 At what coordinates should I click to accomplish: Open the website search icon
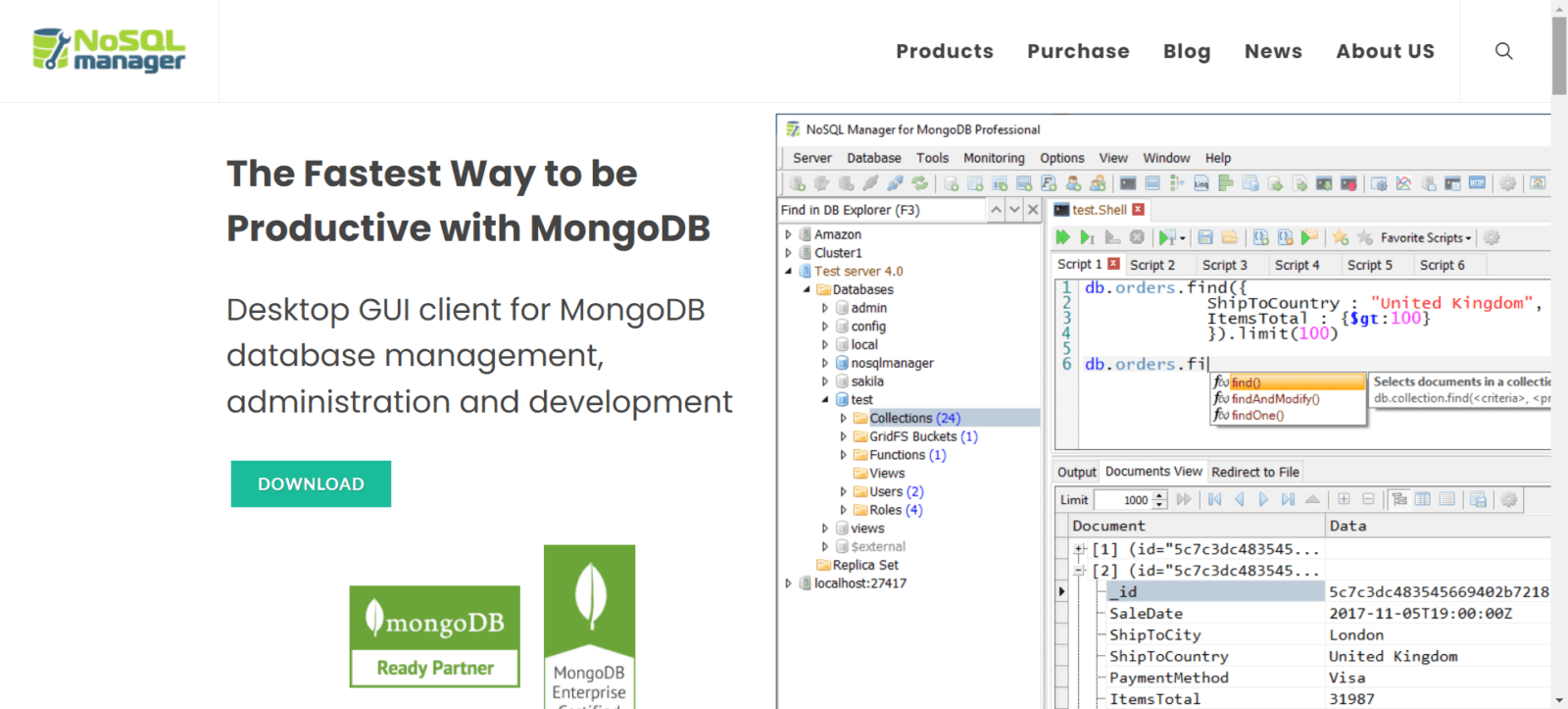(x=1503, y=51)
